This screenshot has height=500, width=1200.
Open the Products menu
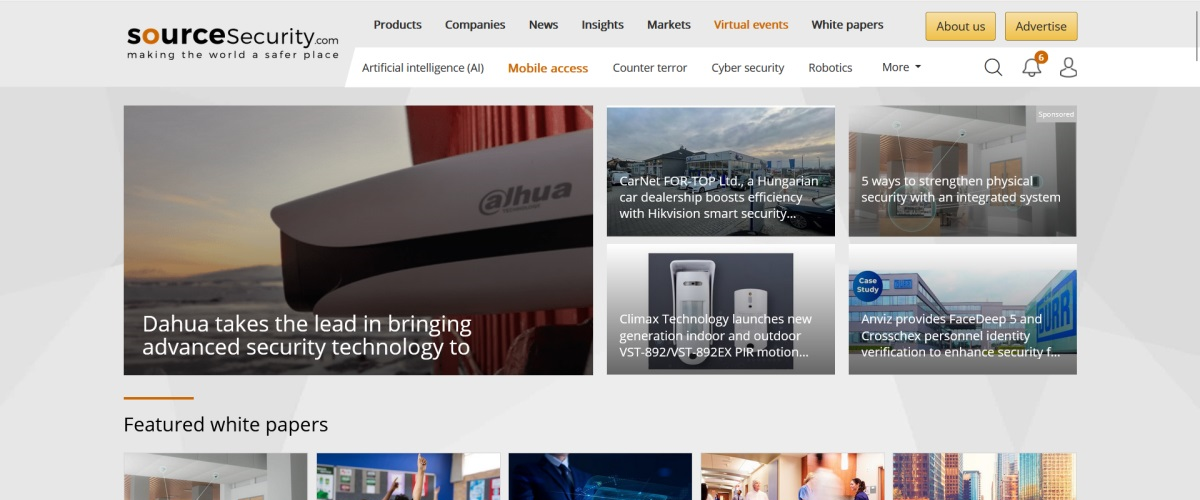397,25
